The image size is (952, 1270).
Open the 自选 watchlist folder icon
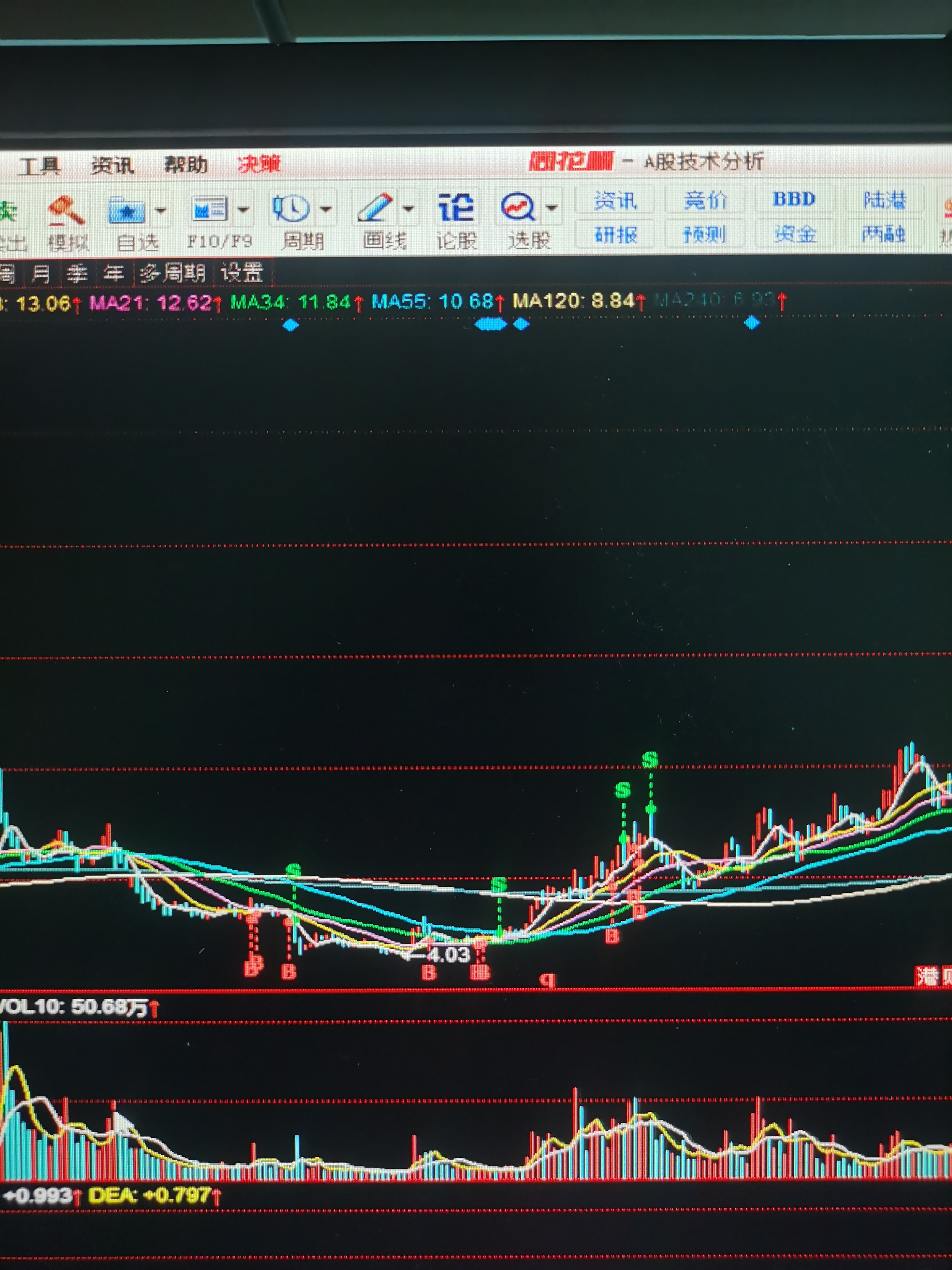tap(127, 210)
